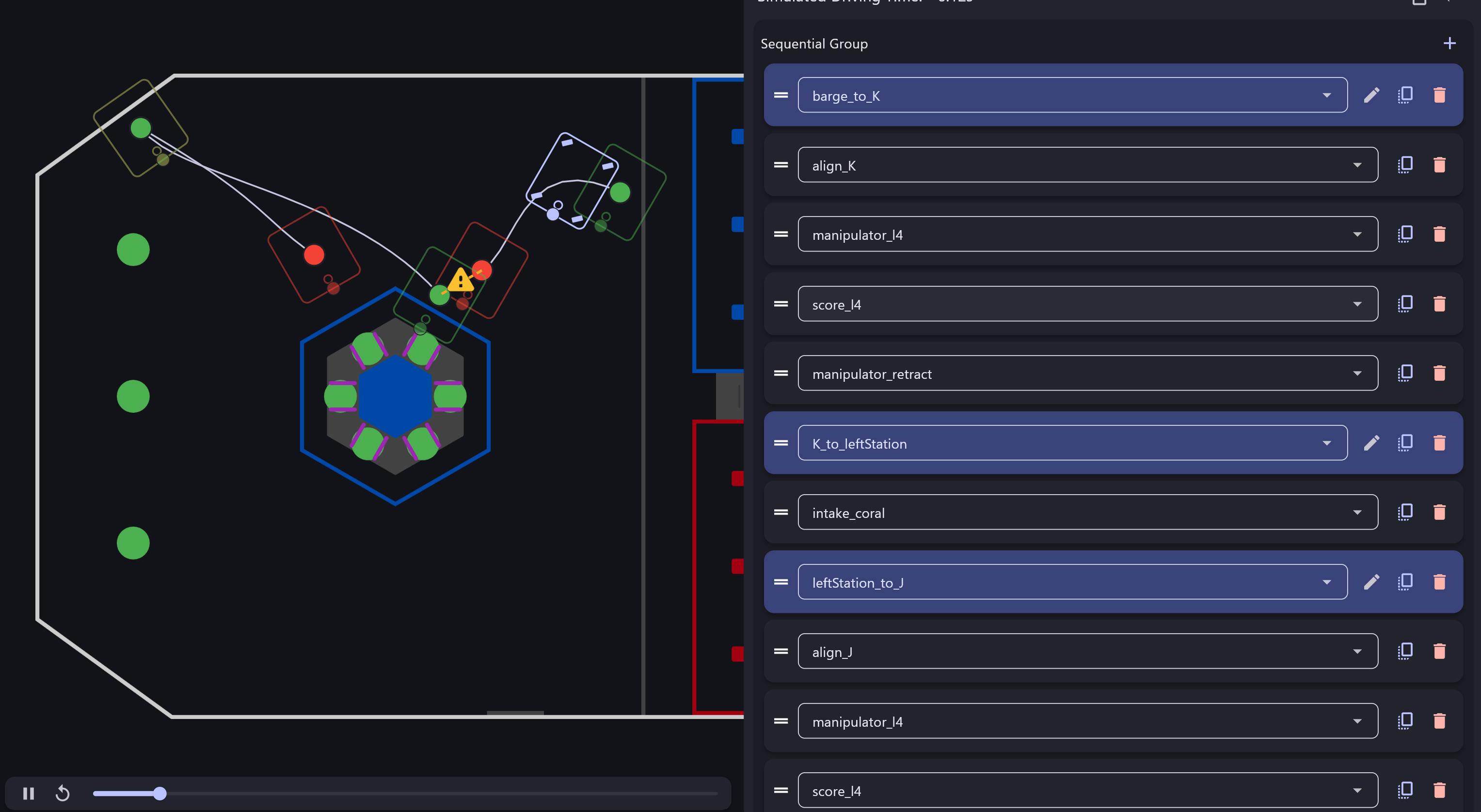Duplicate the align_J command
Screen dimensions: 1481x812
pos(1405,651)
